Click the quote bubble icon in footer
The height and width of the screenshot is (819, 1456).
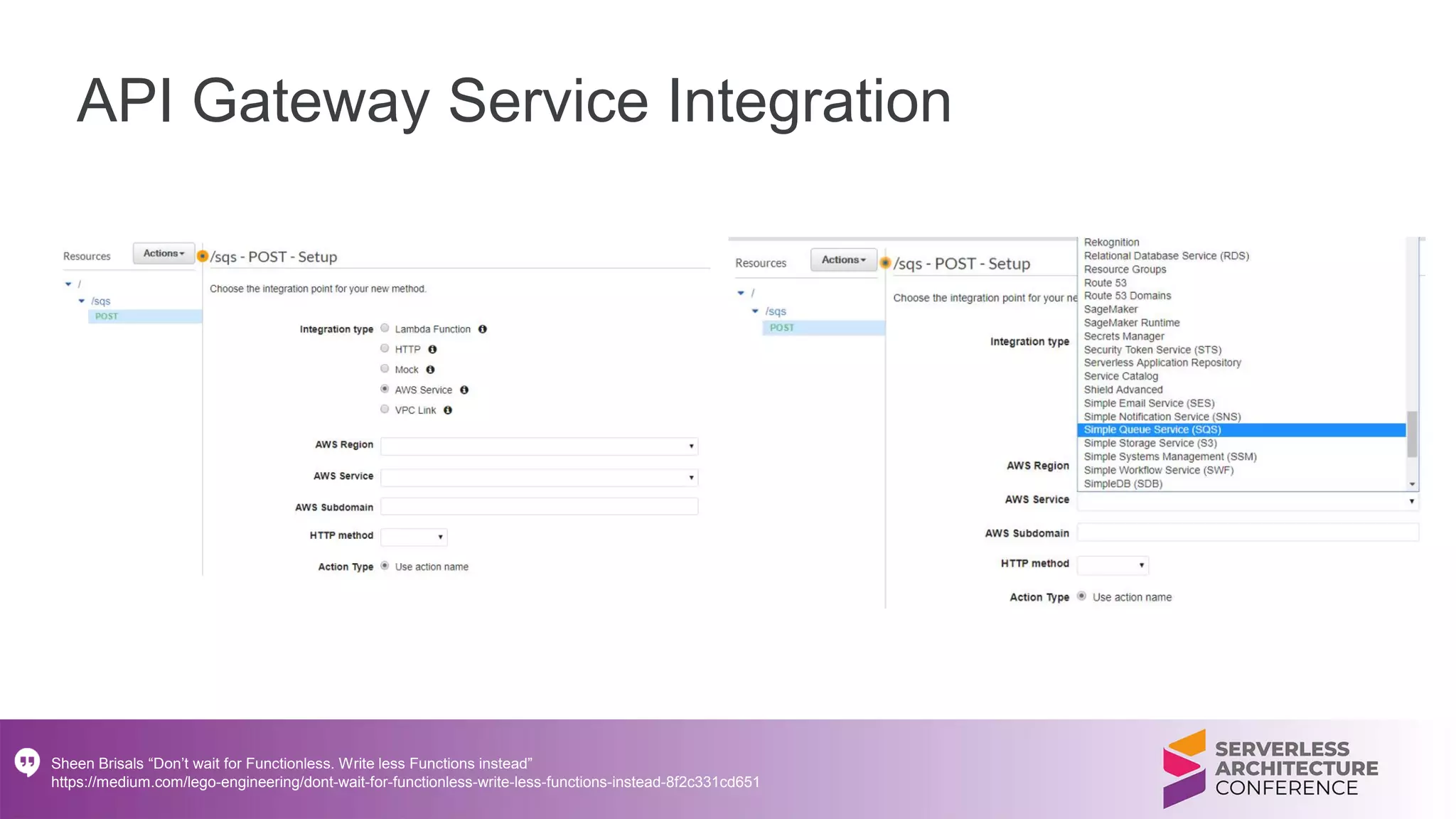click(x=27, y=762)
